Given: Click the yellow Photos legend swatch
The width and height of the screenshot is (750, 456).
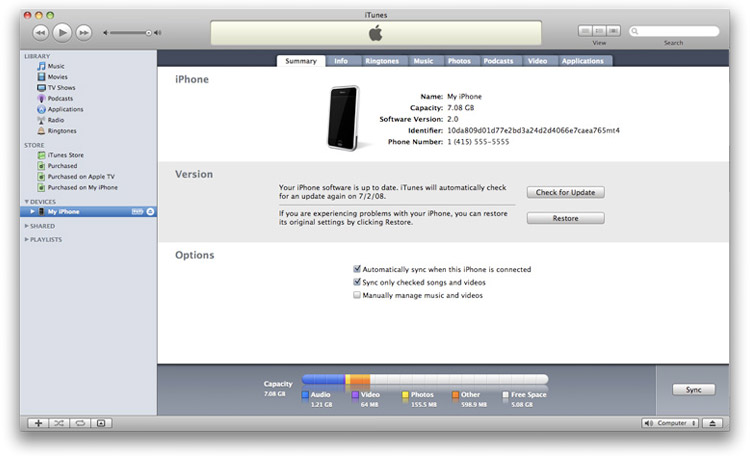Looking at the screenshot, I should click(405, 395).
